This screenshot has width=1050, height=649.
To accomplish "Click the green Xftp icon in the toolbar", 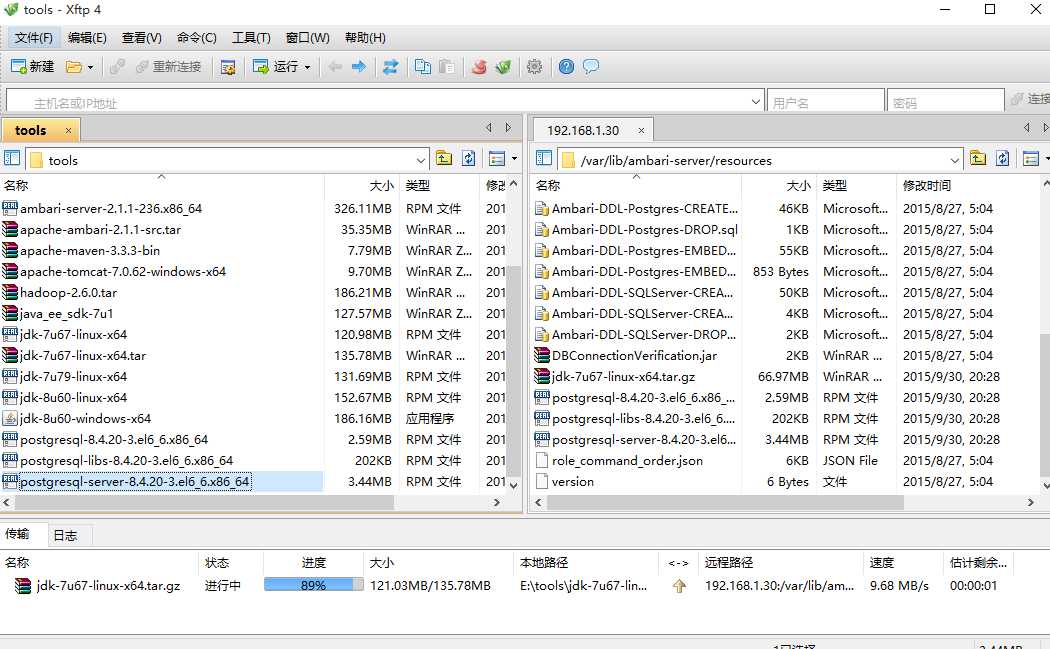I will 504,66.
